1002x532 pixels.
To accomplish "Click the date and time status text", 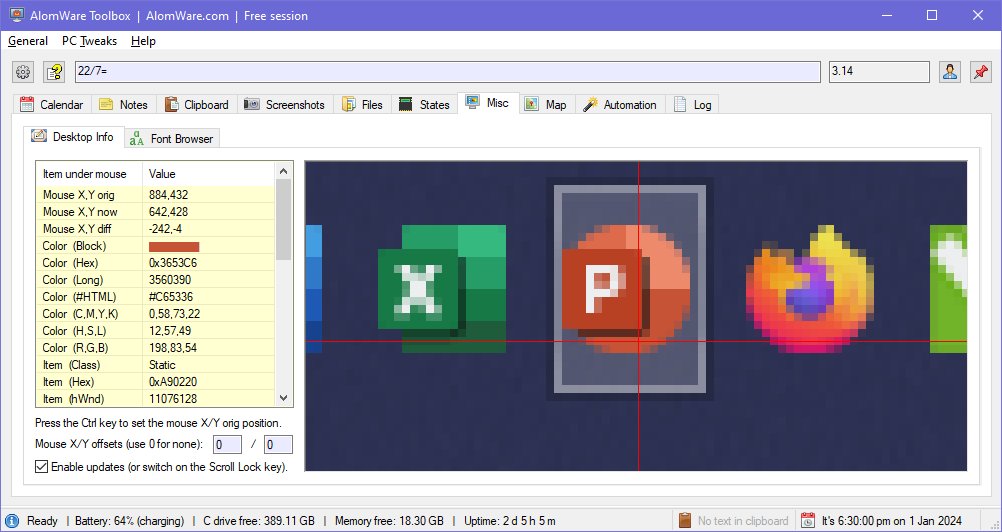I will [x=891, y=521].
